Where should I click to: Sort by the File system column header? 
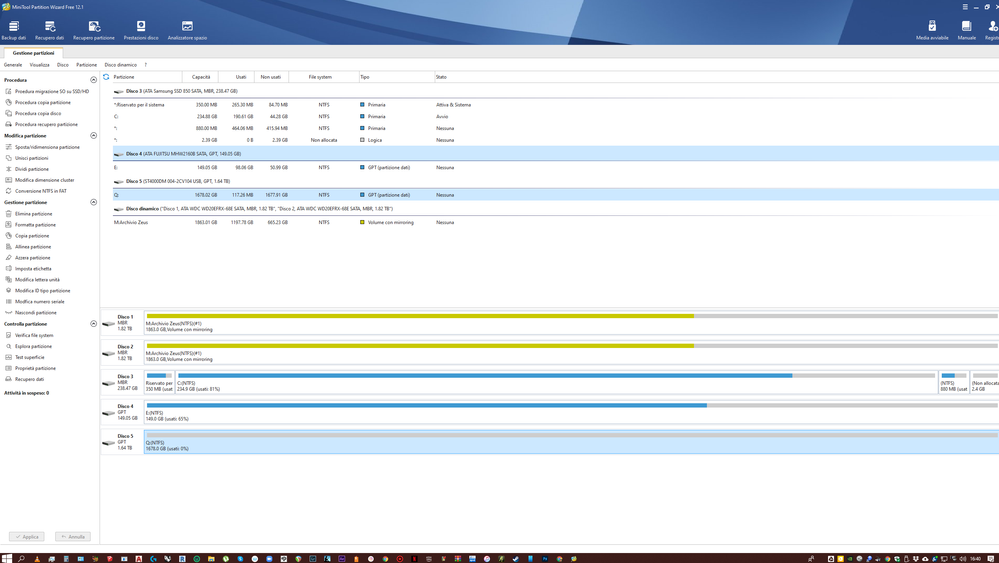(x=324, y=77)
